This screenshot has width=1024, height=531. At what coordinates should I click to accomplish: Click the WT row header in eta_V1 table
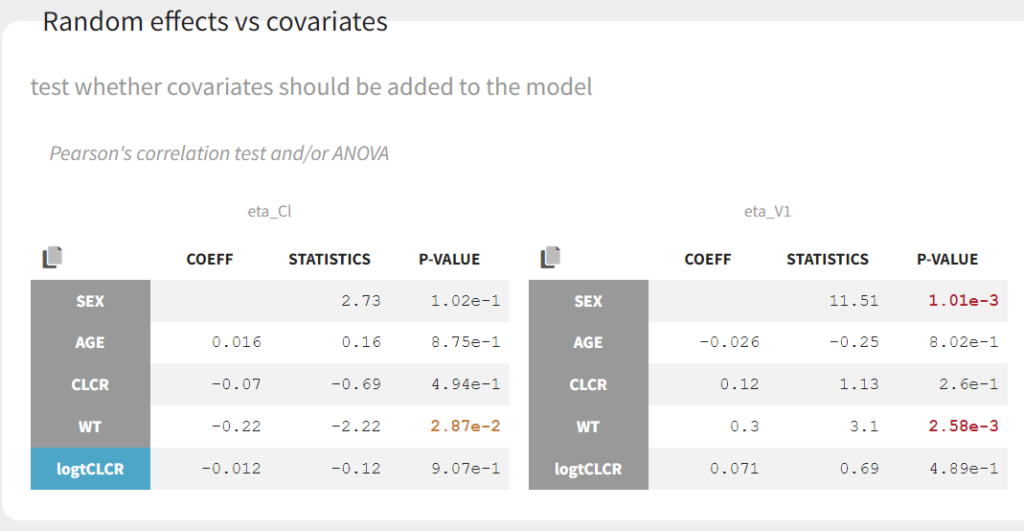[588, 426]
